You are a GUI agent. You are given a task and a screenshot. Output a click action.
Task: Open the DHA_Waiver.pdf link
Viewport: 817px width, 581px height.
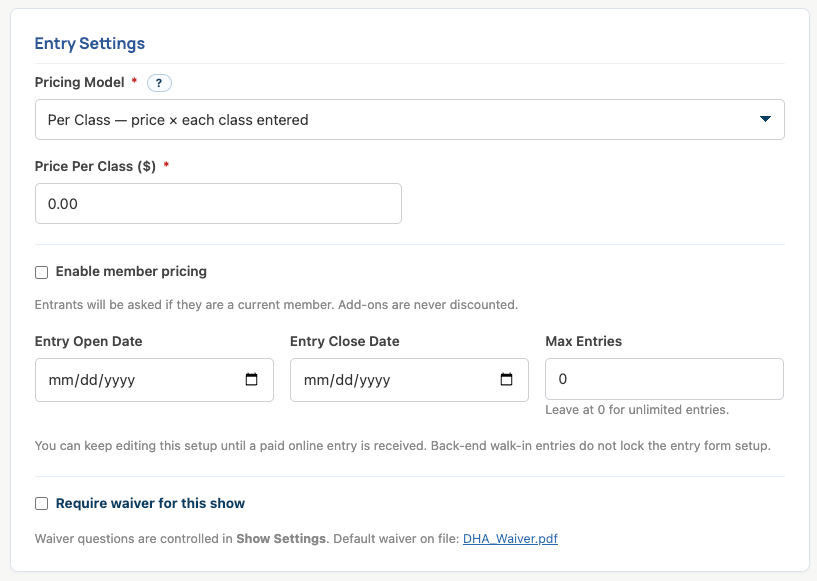[x=510, y=539]
